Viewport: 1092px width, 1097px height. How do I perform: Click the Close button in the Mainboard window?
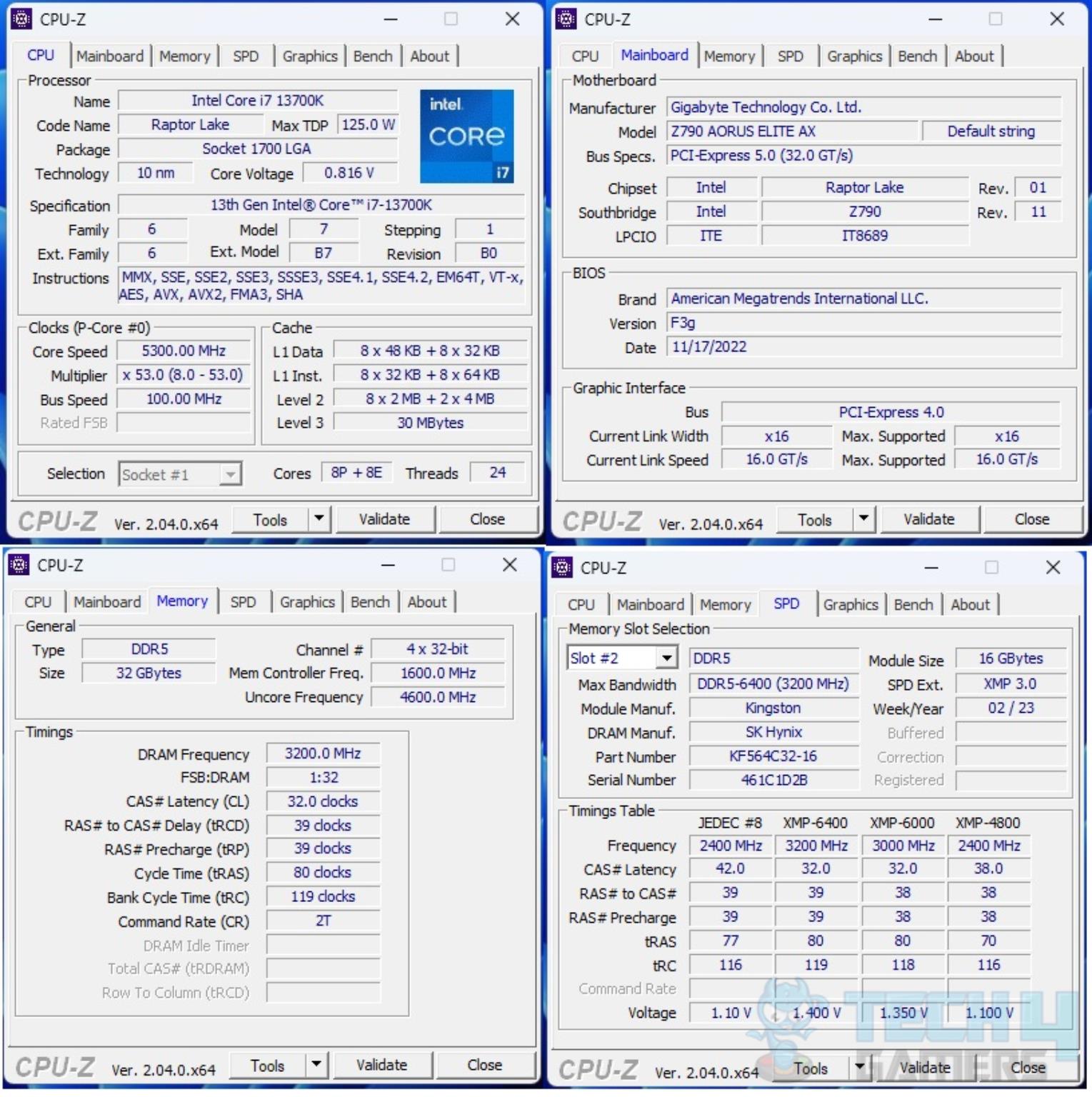point(1032,519)
